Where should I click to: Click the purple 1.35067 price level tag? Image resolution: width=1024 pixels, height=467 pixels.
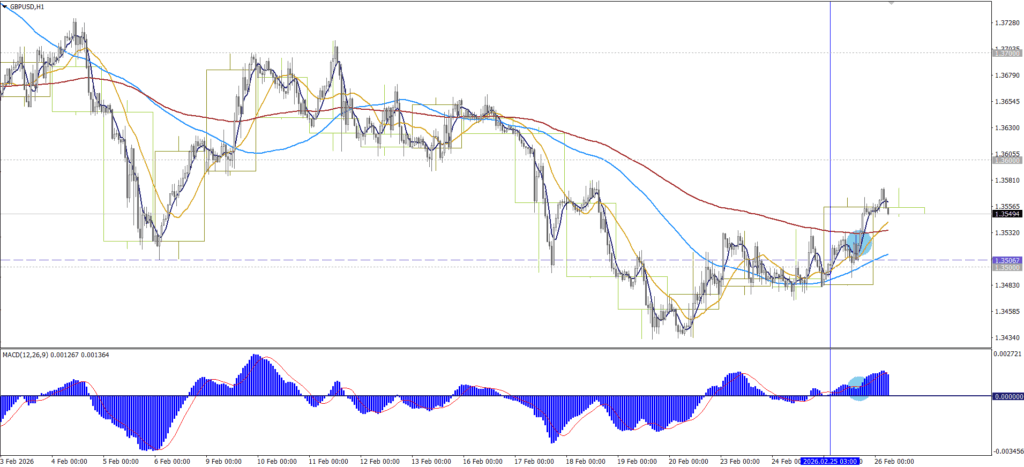click(x=1006, y=260)
